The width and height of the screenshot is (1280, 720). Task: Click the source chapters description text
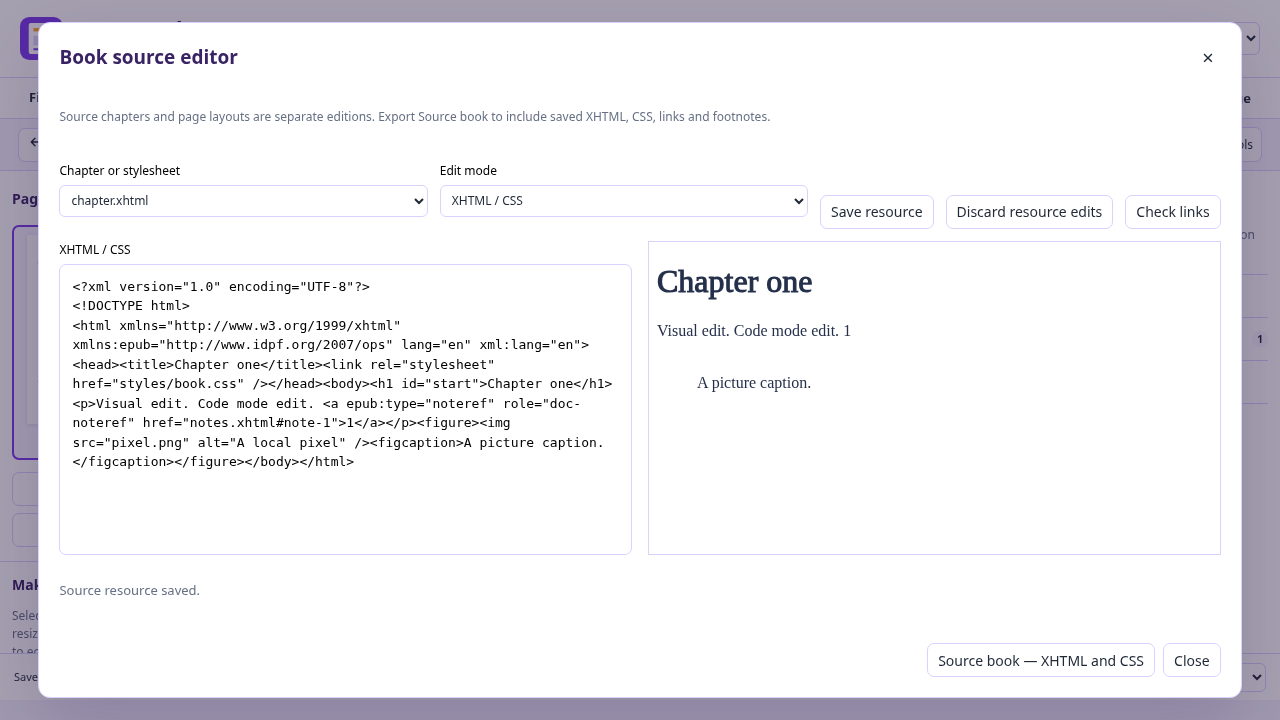click(415, 117)
